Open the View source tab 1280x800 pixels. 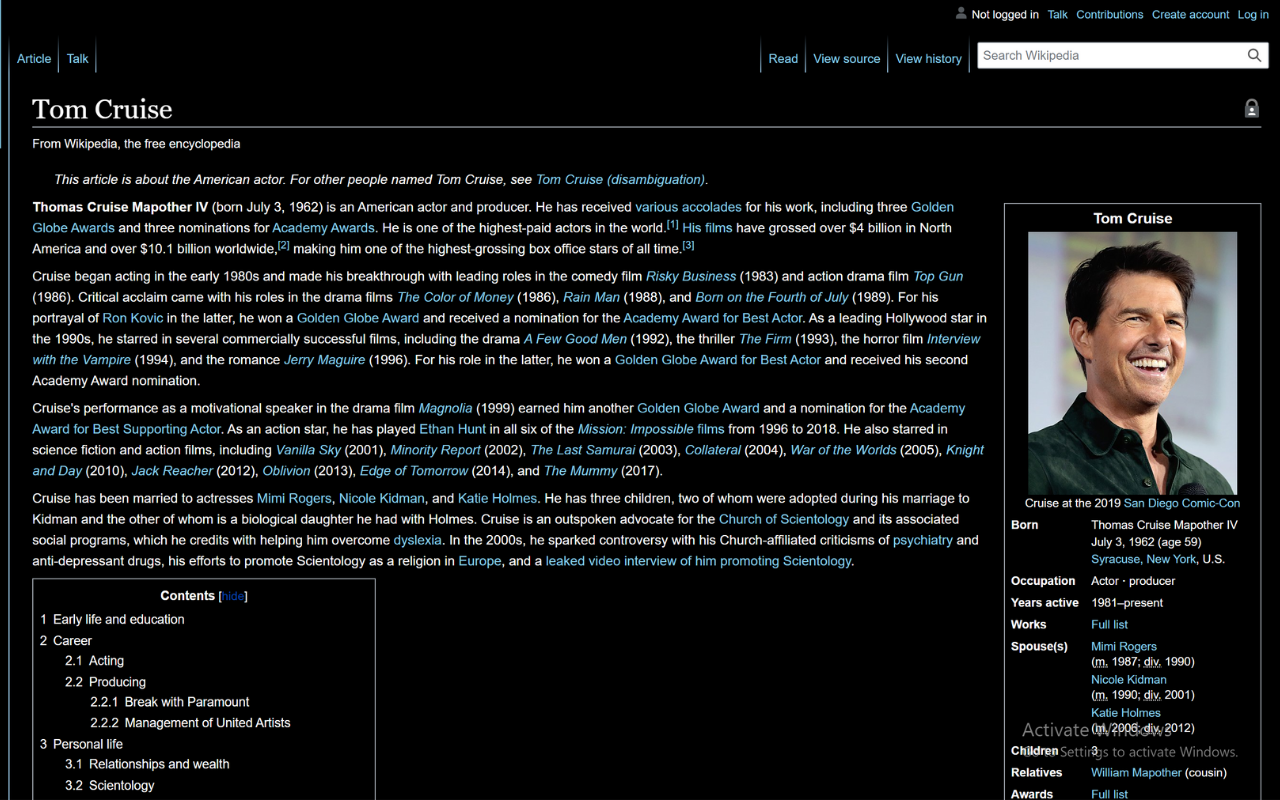click(x=847, y=59)
